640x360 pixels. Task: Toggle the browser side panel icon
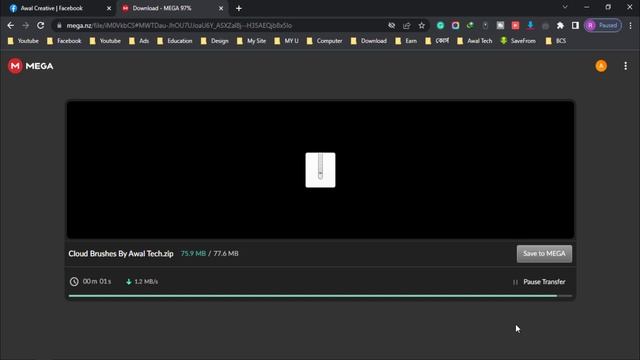click(575, 25)
